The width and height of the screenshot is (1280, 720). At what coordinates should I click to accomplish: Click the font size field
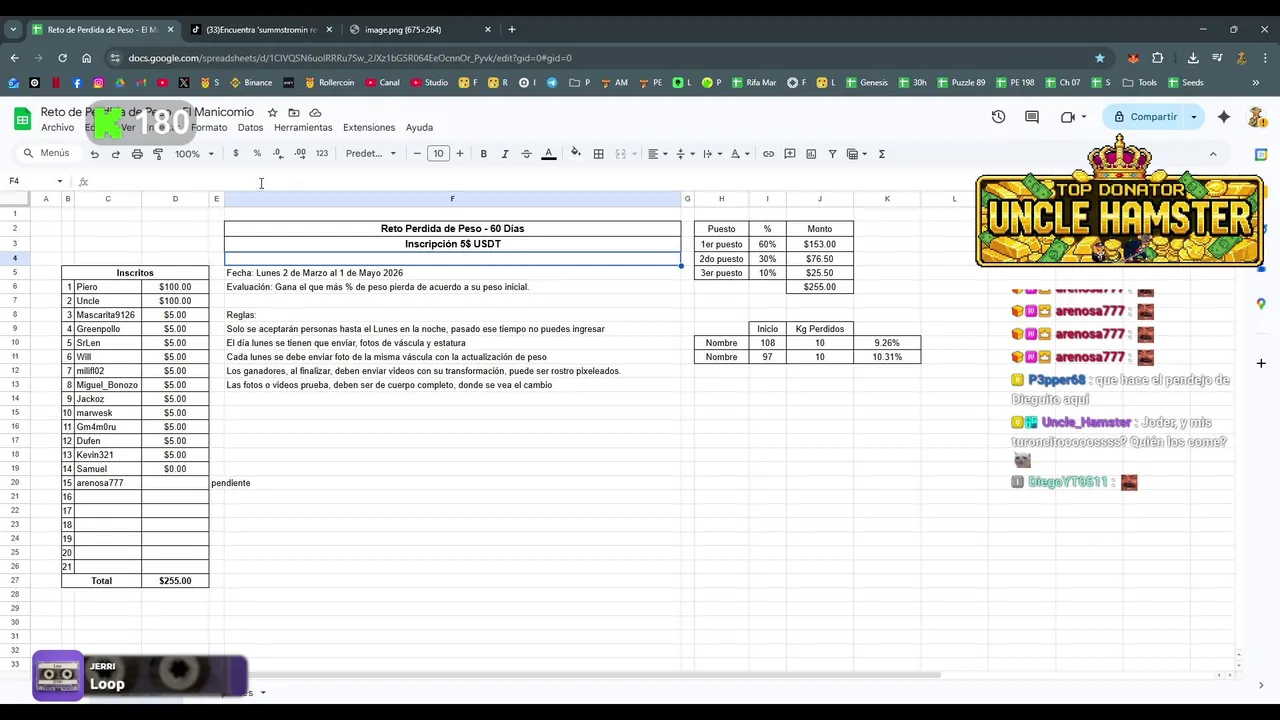click(438, 154)
